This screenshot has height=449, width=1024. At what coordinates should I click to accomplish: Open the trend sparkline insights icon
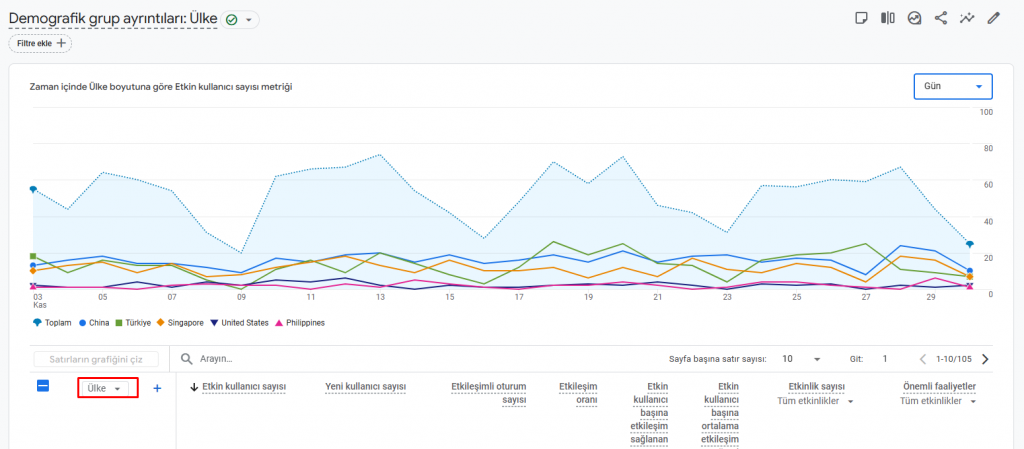click(967, 18)
